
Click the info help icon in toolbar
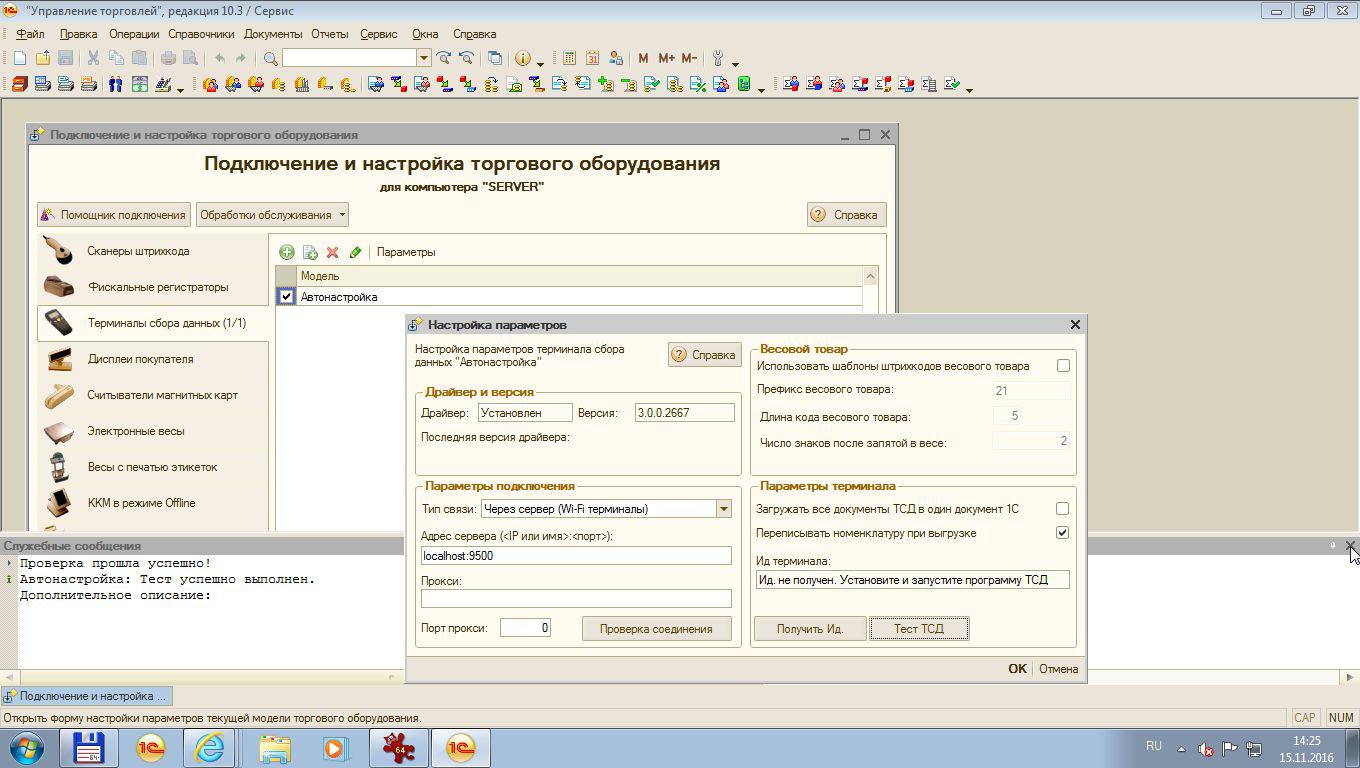[522, 59]
